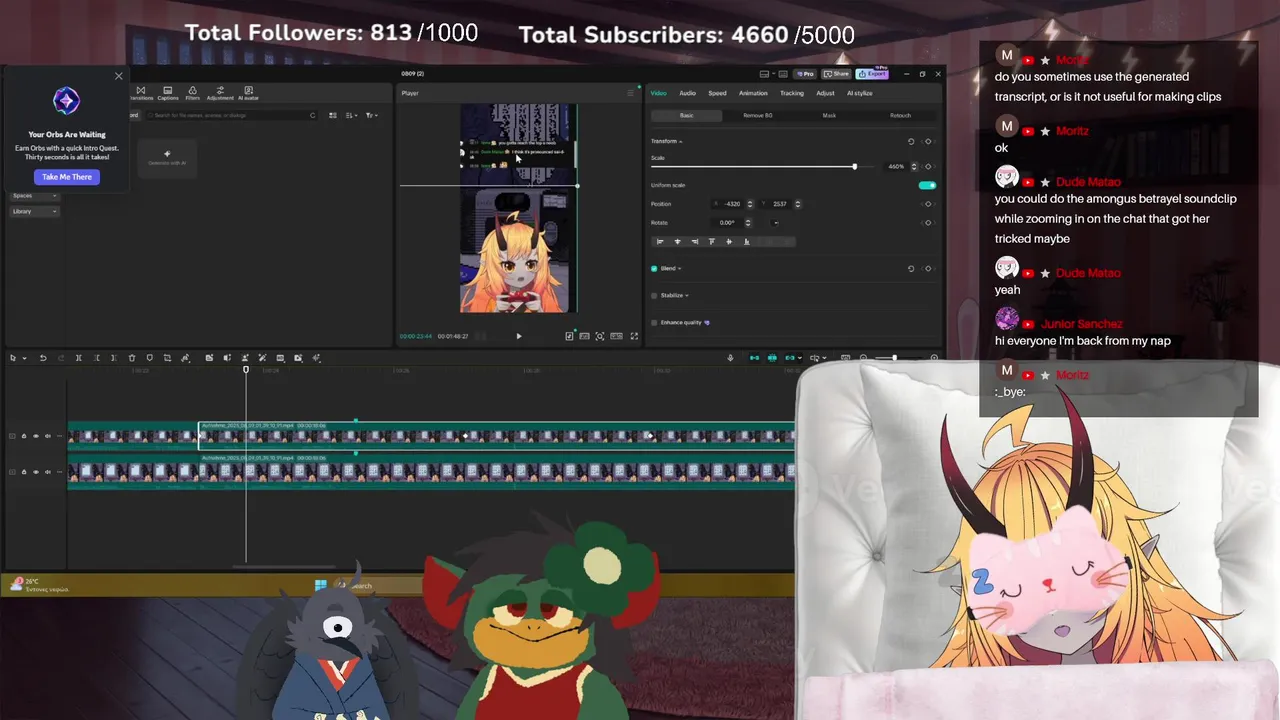
Task: Open the Adjustment panel
Action: tap(220, 93)
